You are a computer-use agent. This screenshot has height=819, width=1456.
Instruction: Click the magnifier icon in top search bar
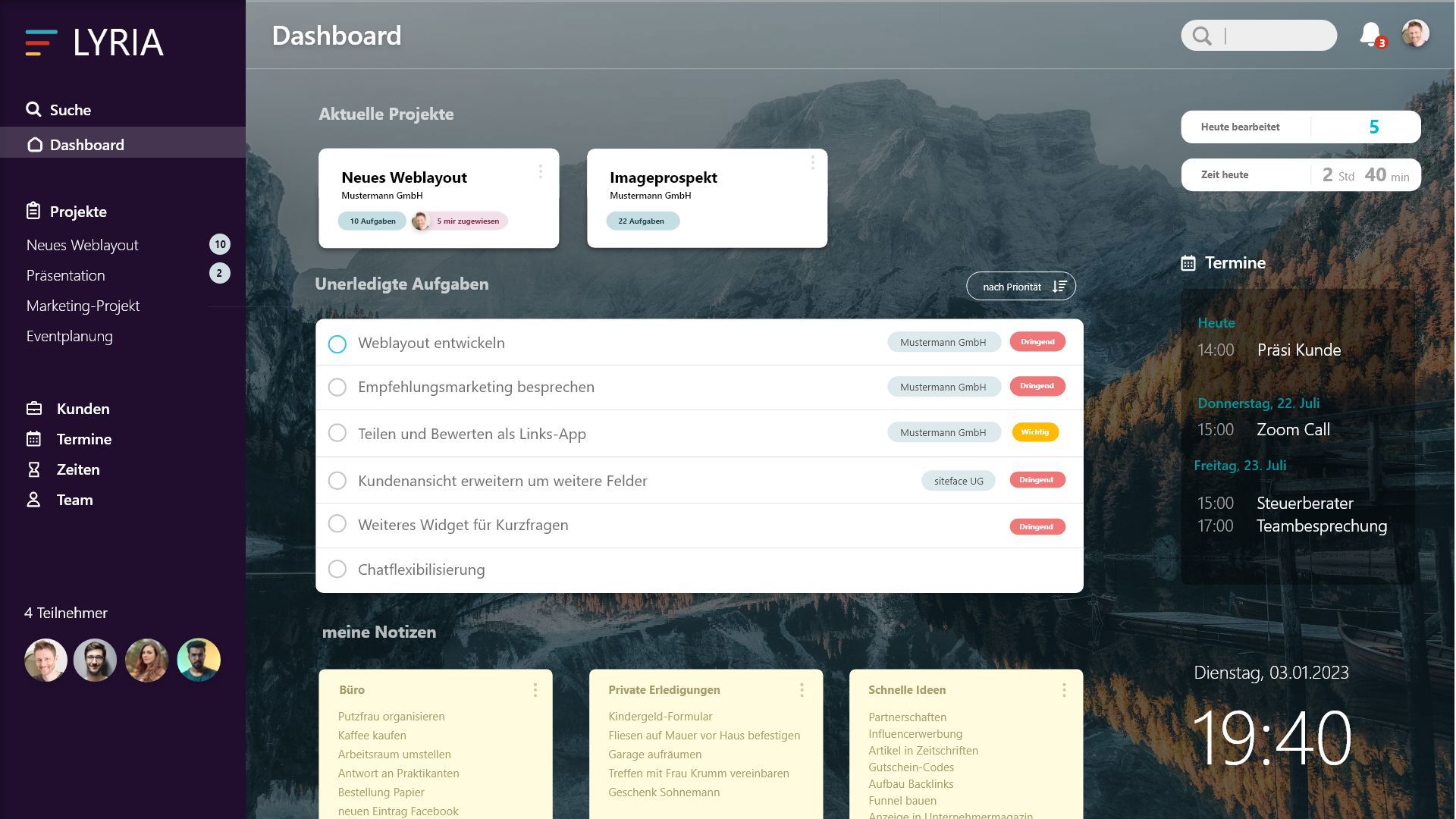[1202, 36]
